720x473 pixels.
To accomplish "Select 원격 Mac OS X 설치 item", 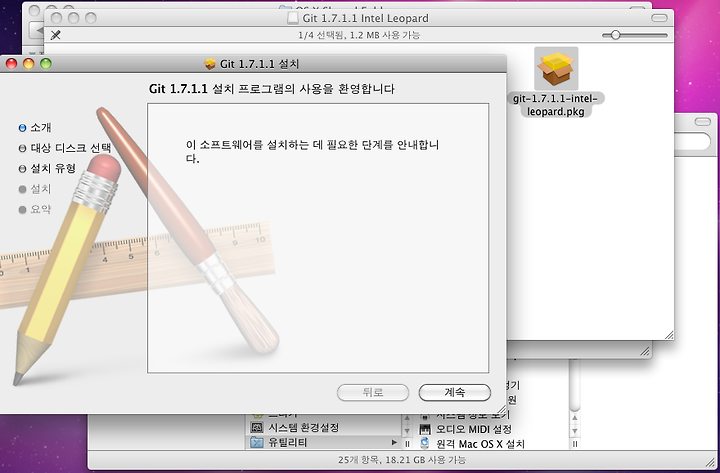I will pyautogui.click(x=480, y=444).
